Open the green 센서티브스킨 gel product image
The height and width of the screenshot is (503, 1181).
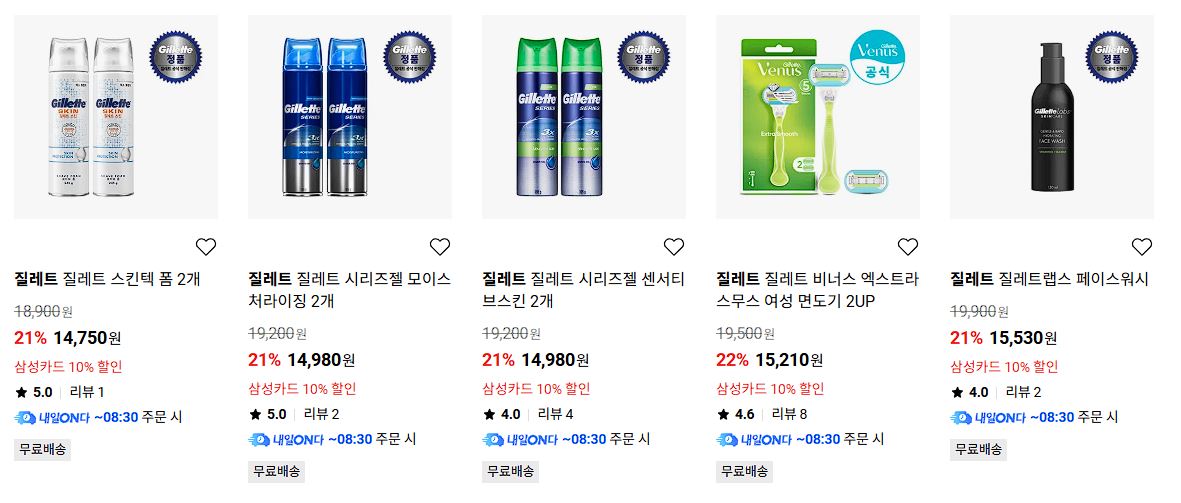point(584,117)
